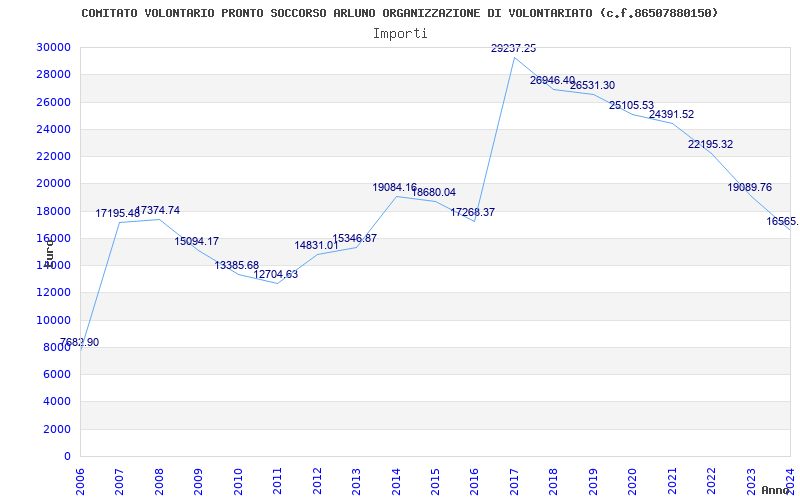The height and width of the screenshot is (500, 800).
Task: Click the data label 15346.87
Action: [355, 238]
